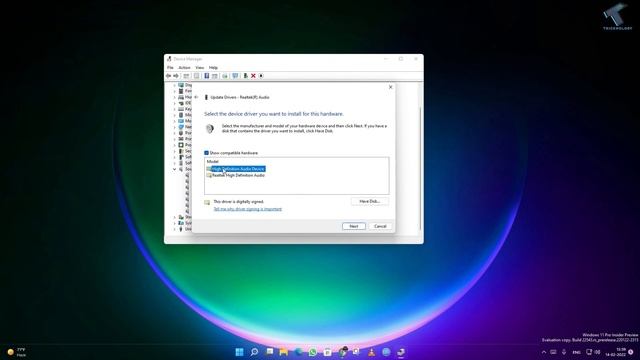Click the green Update driver toolbar icon
The image size is (640, 360).
pyautogui.click(x=245, y=76)
